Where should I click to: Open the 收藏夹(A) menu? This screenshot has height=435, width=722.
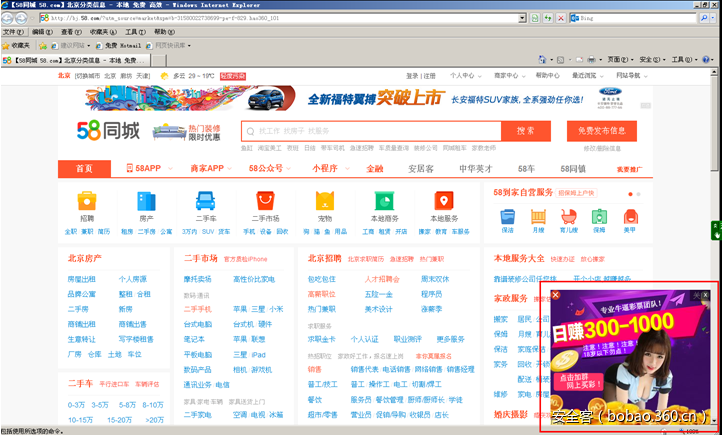click(98, 32)
